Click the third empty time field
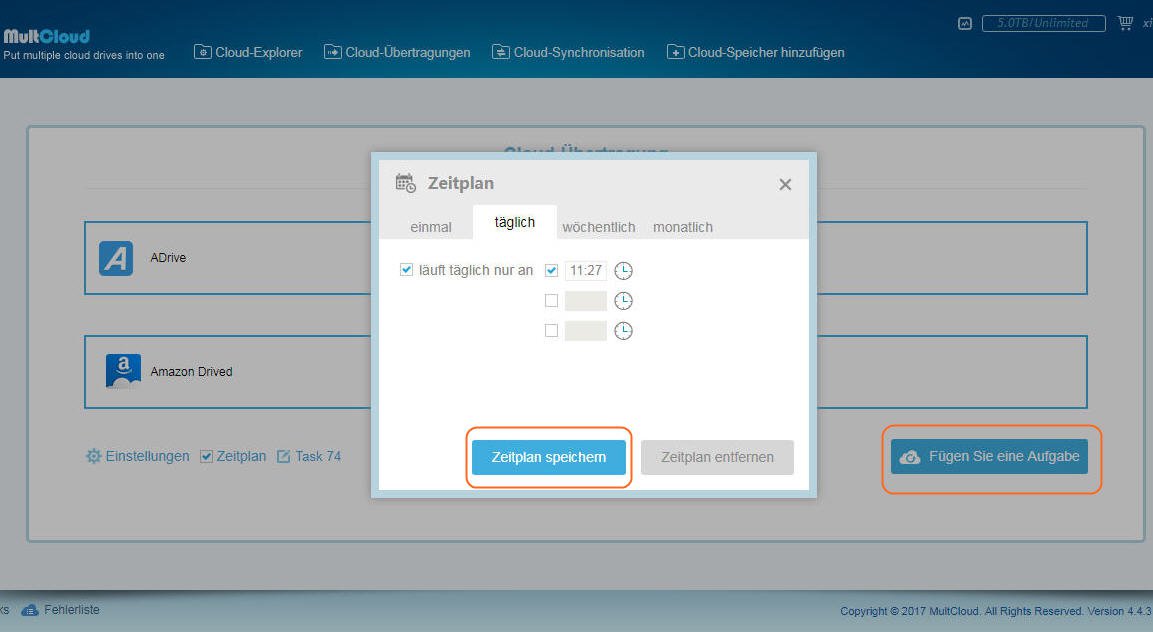The width and height of the screenshot is (1153, 632). pos(585,330)
